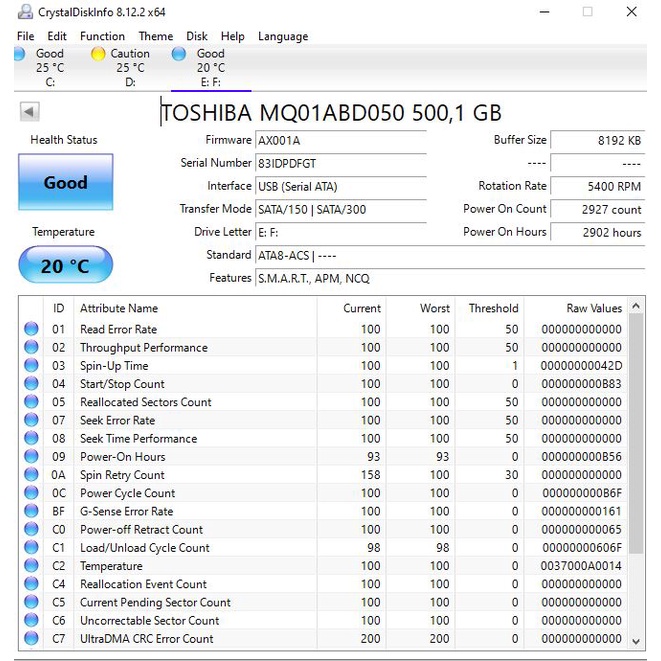Click the attribute list scrollbar down arrow

[636, 640]
